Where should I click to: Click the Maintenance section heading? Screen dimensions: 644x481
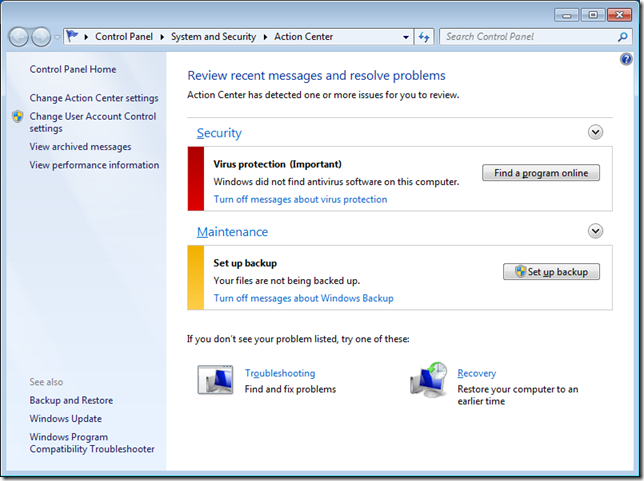pos(232,232)
